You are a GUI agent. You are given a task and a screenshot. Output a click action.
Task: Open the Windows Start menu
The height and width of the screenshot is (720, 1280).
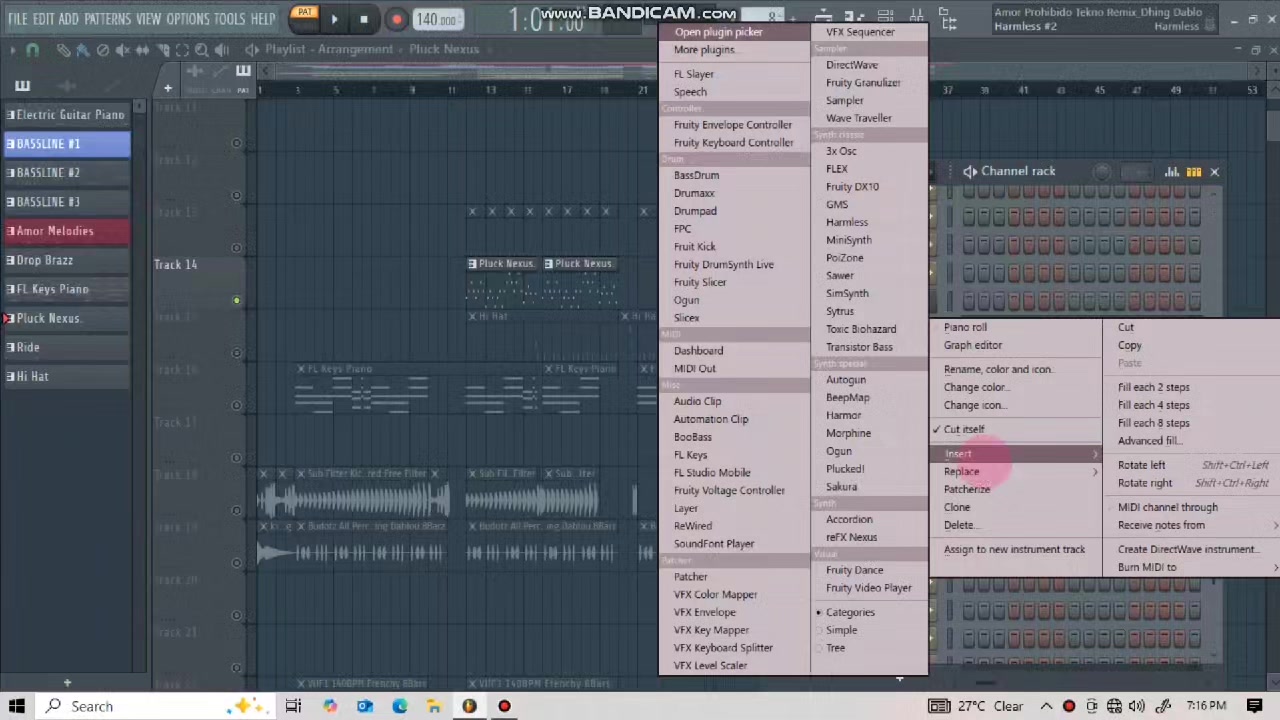(x=17, y=706)
